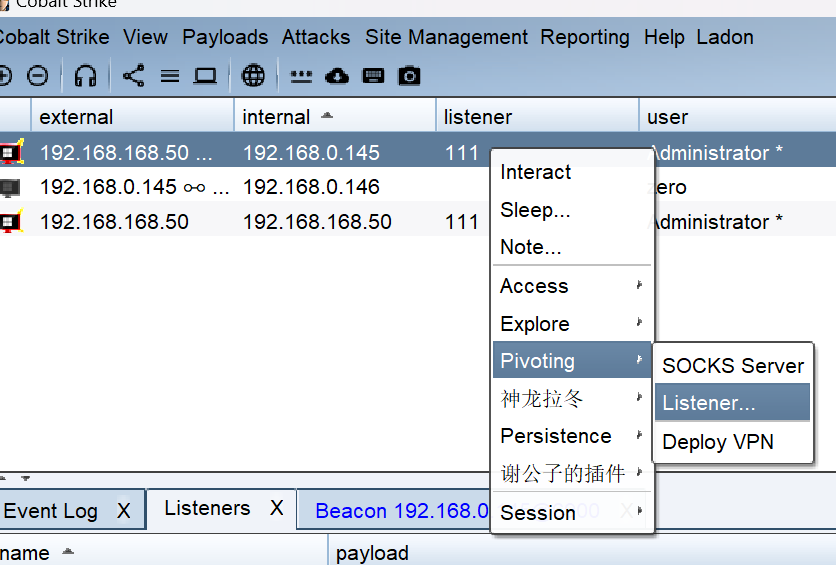Image resolution: width=836 pixels, height=565 pixels.
Task: Open the cloud download icon
Action: point(338,75)
